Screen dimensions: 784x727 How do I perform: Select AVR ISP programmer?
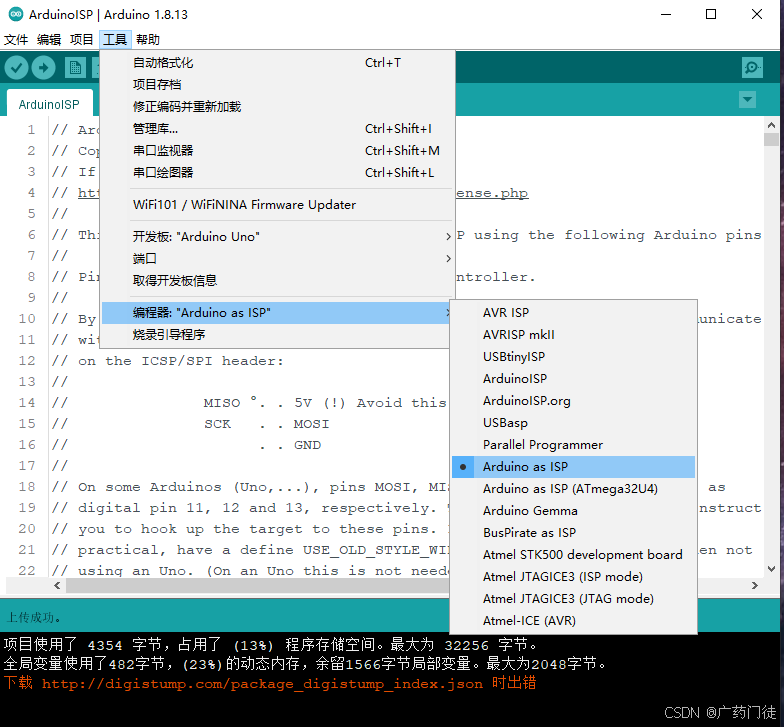[x=574, y=312]
